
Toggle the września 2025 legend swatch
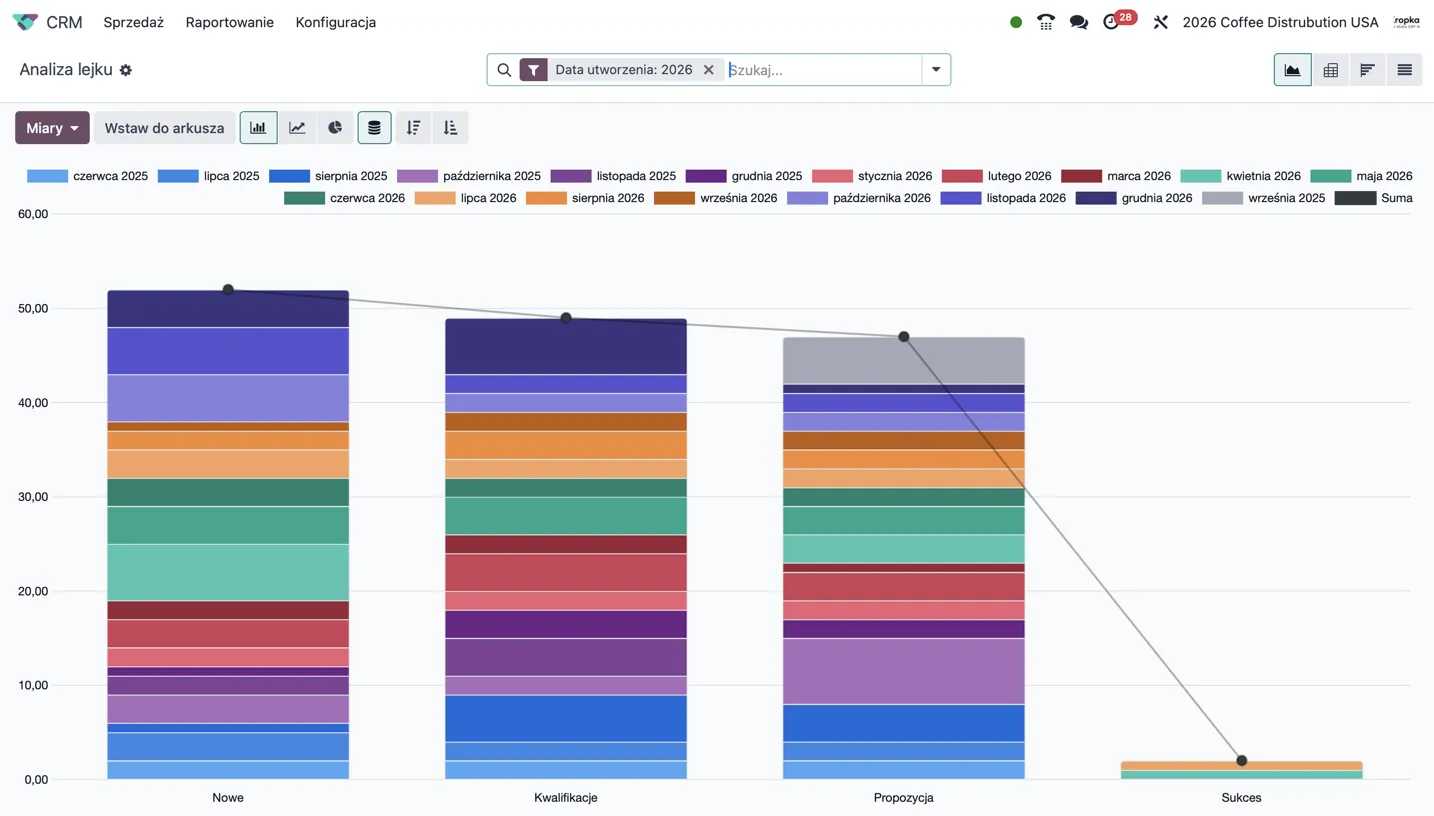(1222, 198)
